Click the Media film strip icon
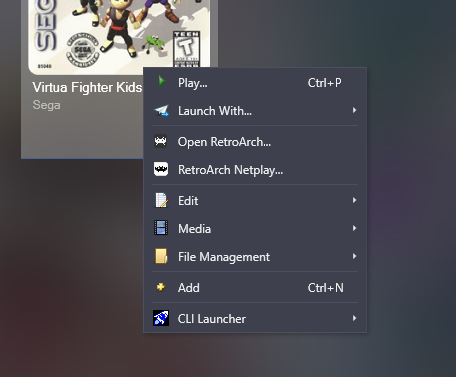The width and height of the screenshot is (456, 377). pyautogui.click(x=161, y=228)
